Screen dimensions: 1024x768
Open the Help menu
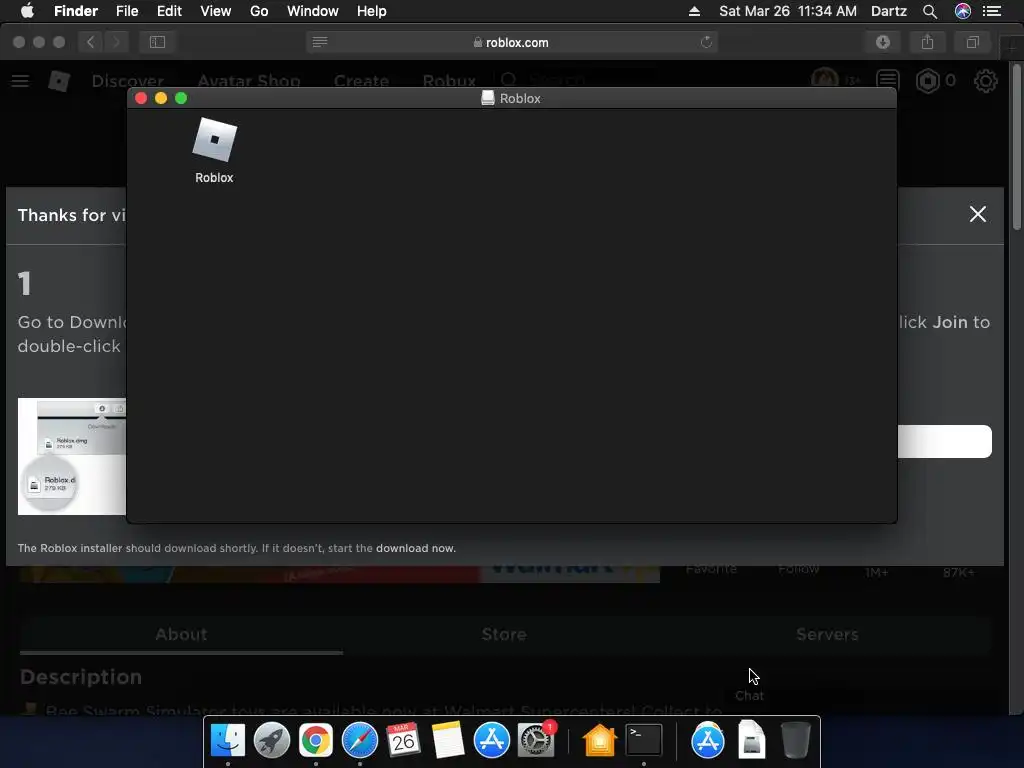click(372, 11)
